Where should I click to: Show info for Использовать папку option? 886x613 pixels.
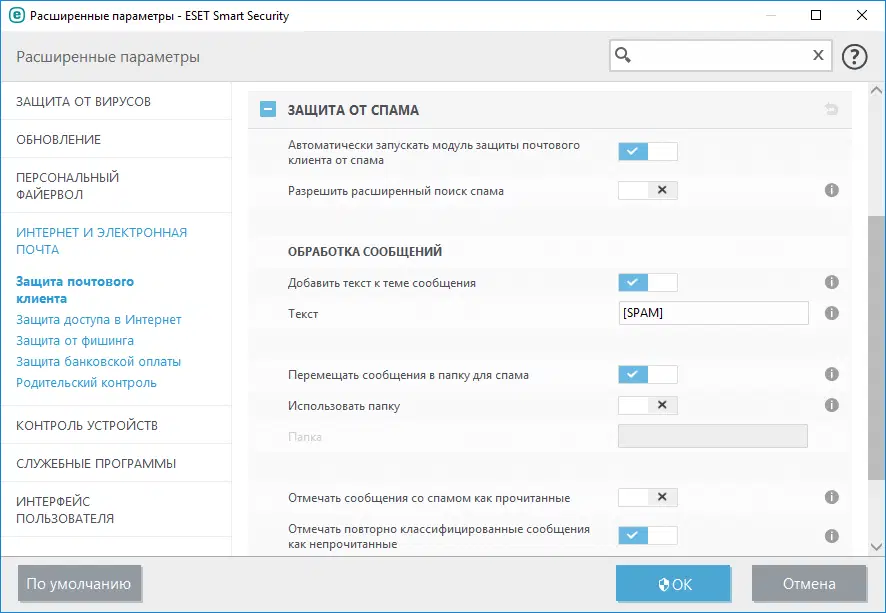(x=831, y=405)
